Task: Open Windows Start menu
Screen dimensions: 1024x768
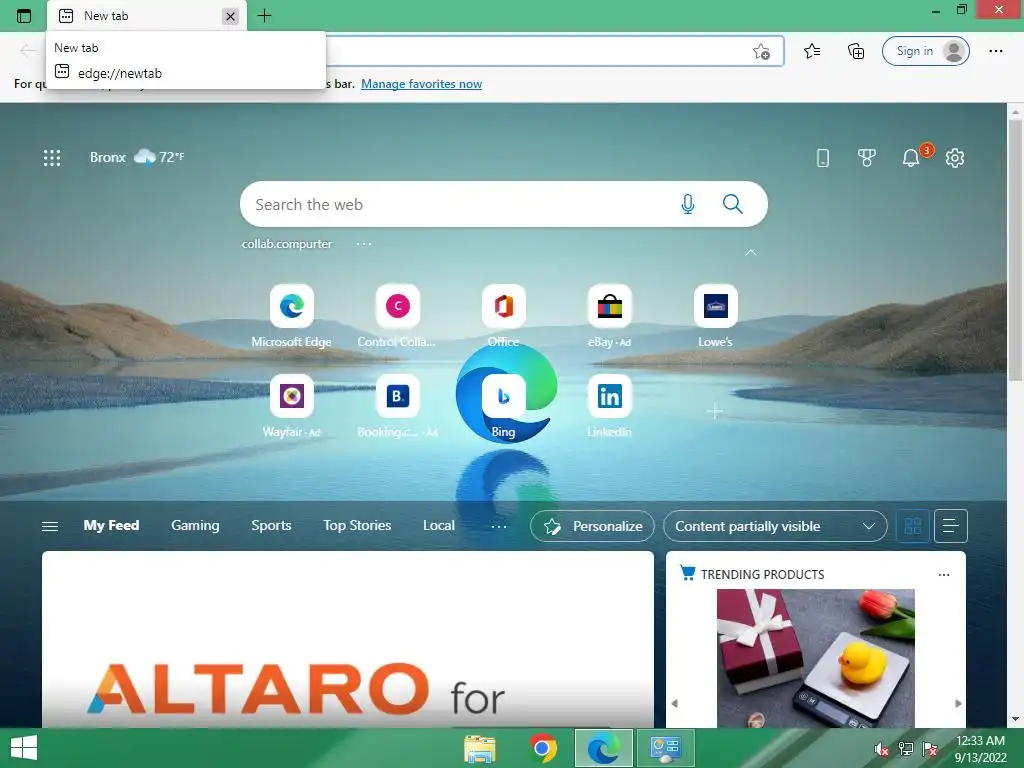Action: point(24,748)
